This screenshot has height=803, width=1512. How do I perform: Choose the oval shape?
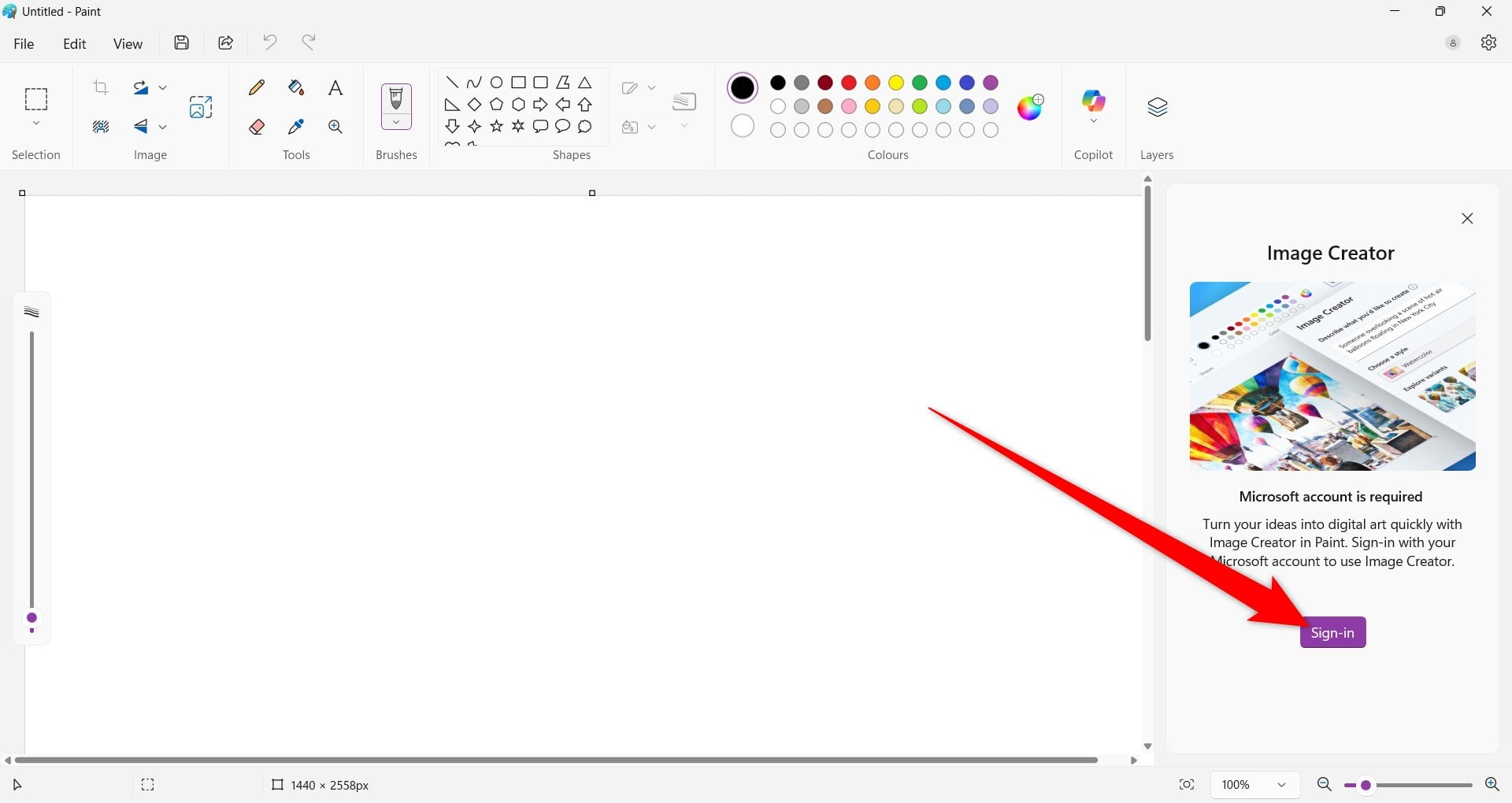pyautogui.click(x=496, y=83)
